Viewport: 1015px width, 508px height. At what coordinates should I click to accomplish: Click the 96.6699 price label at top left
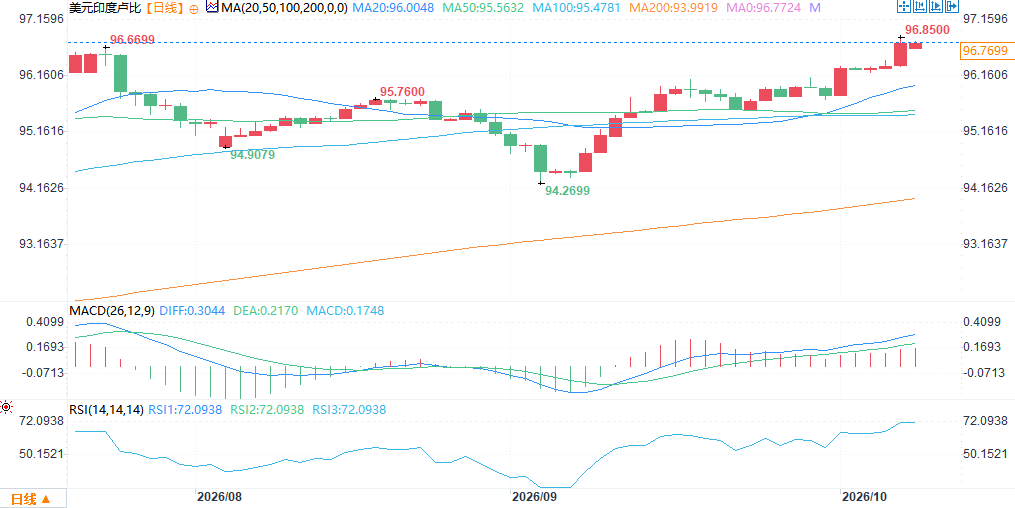[133, 39]
